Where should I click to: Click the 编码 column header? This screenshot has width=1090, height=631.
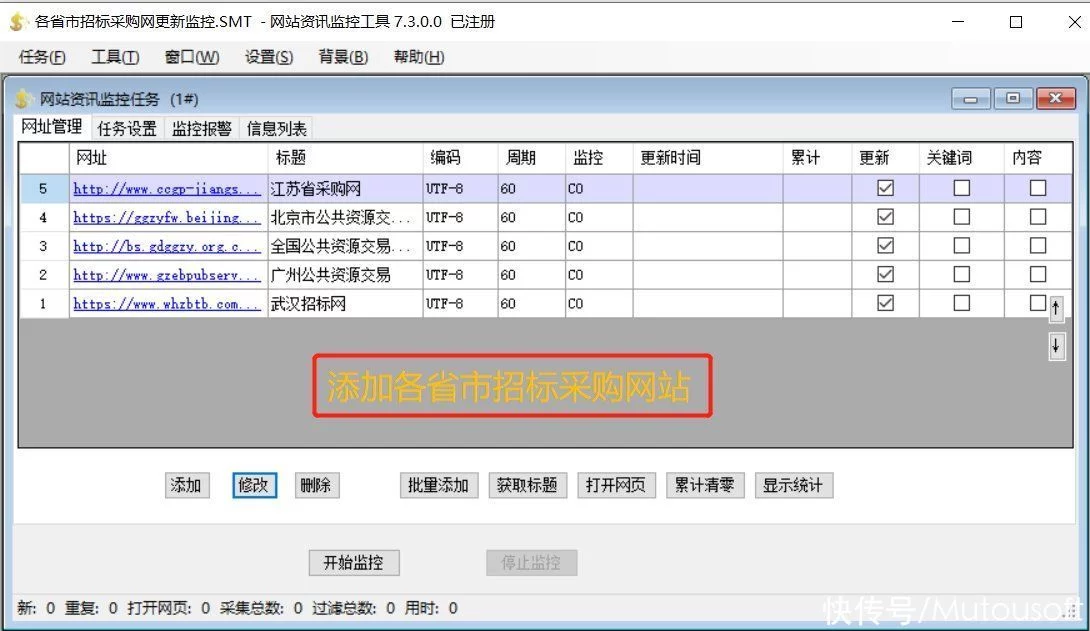(461, 158)
